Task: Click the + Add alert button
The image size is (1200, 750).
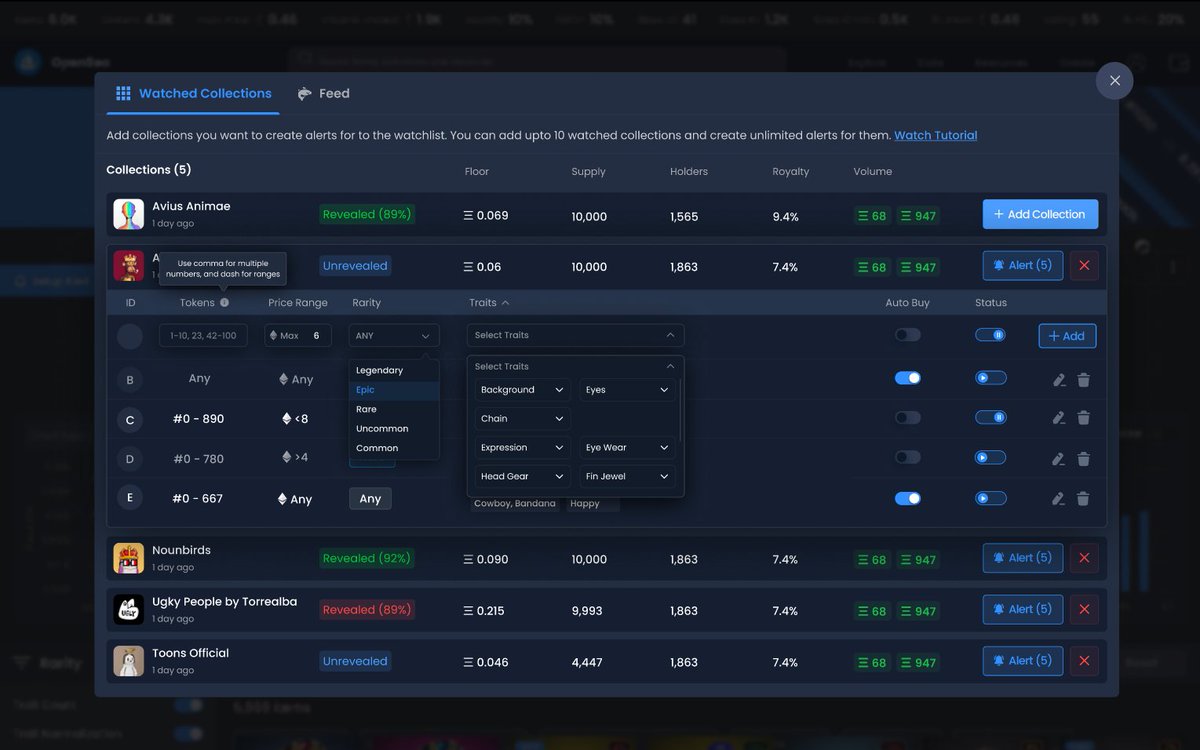Action: coord(1067,336)
